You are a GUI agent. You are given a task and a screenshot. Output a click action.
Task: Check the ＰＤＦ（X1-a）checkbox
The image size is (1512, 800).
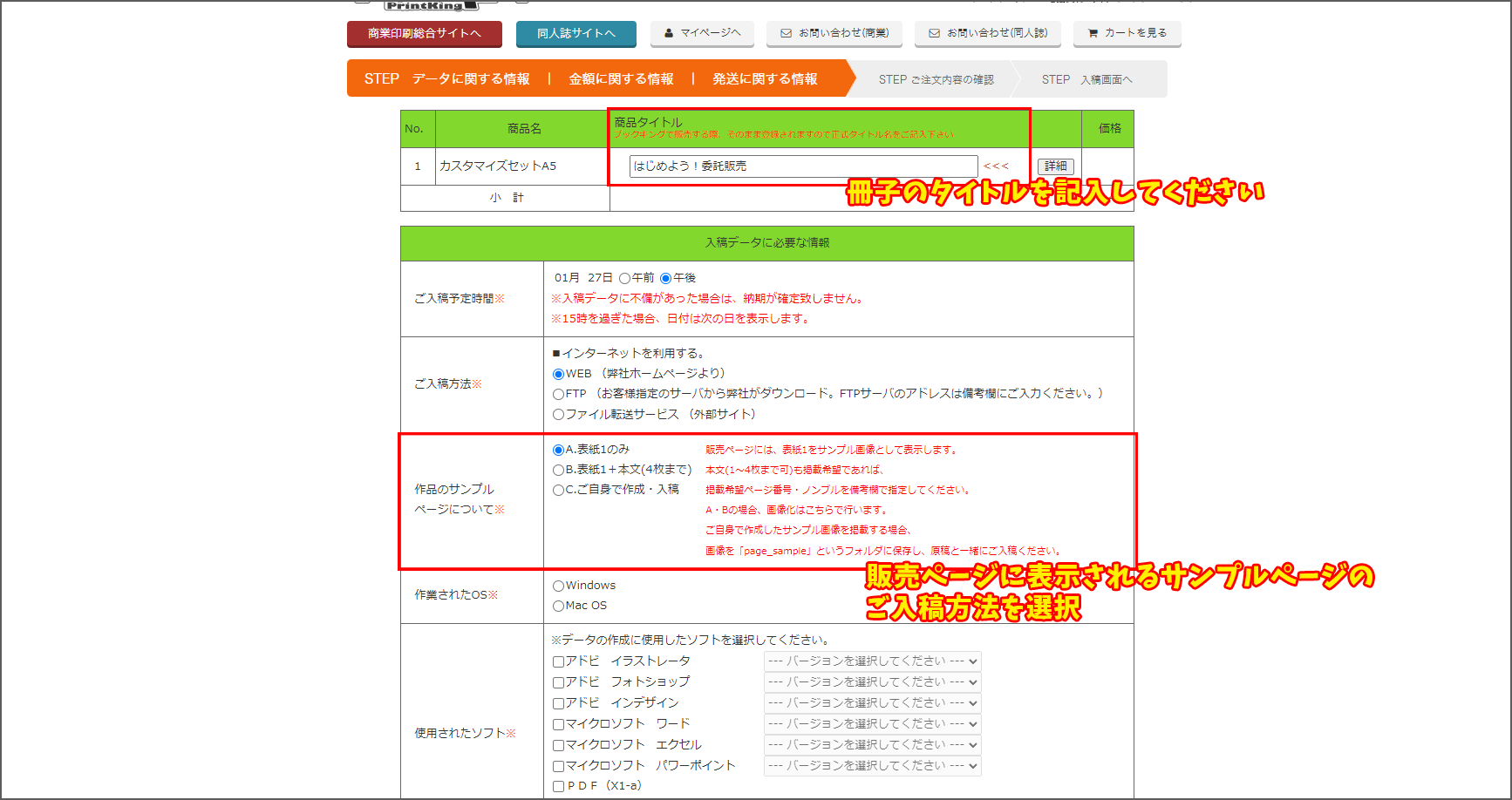[559, 785]
